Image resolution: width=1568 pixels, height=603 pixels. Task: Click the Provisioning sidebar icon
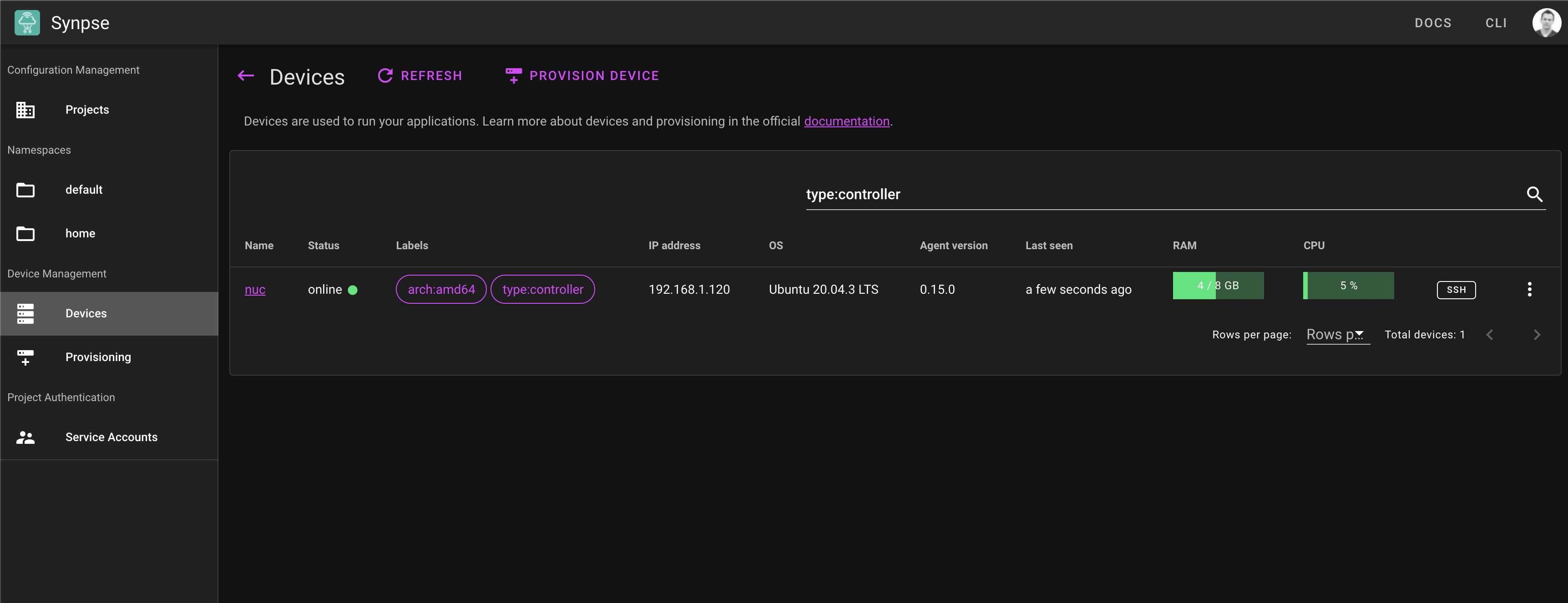click(x=25, y=357)
